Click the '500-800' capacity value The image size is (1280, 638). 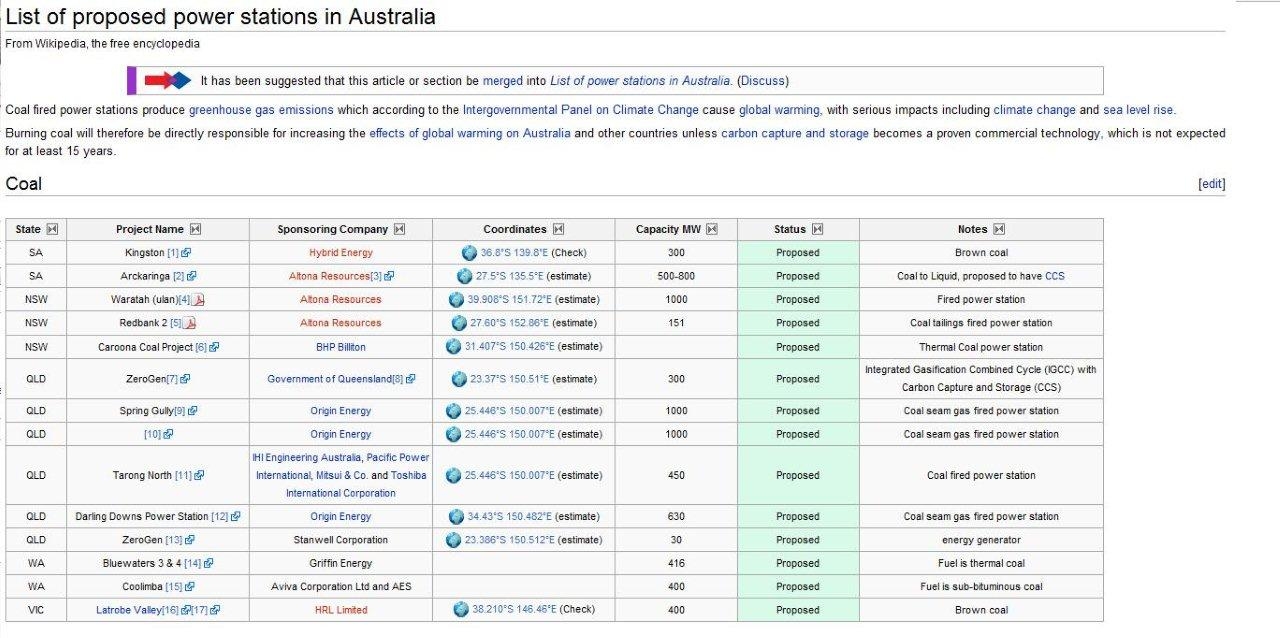point(676,276)
